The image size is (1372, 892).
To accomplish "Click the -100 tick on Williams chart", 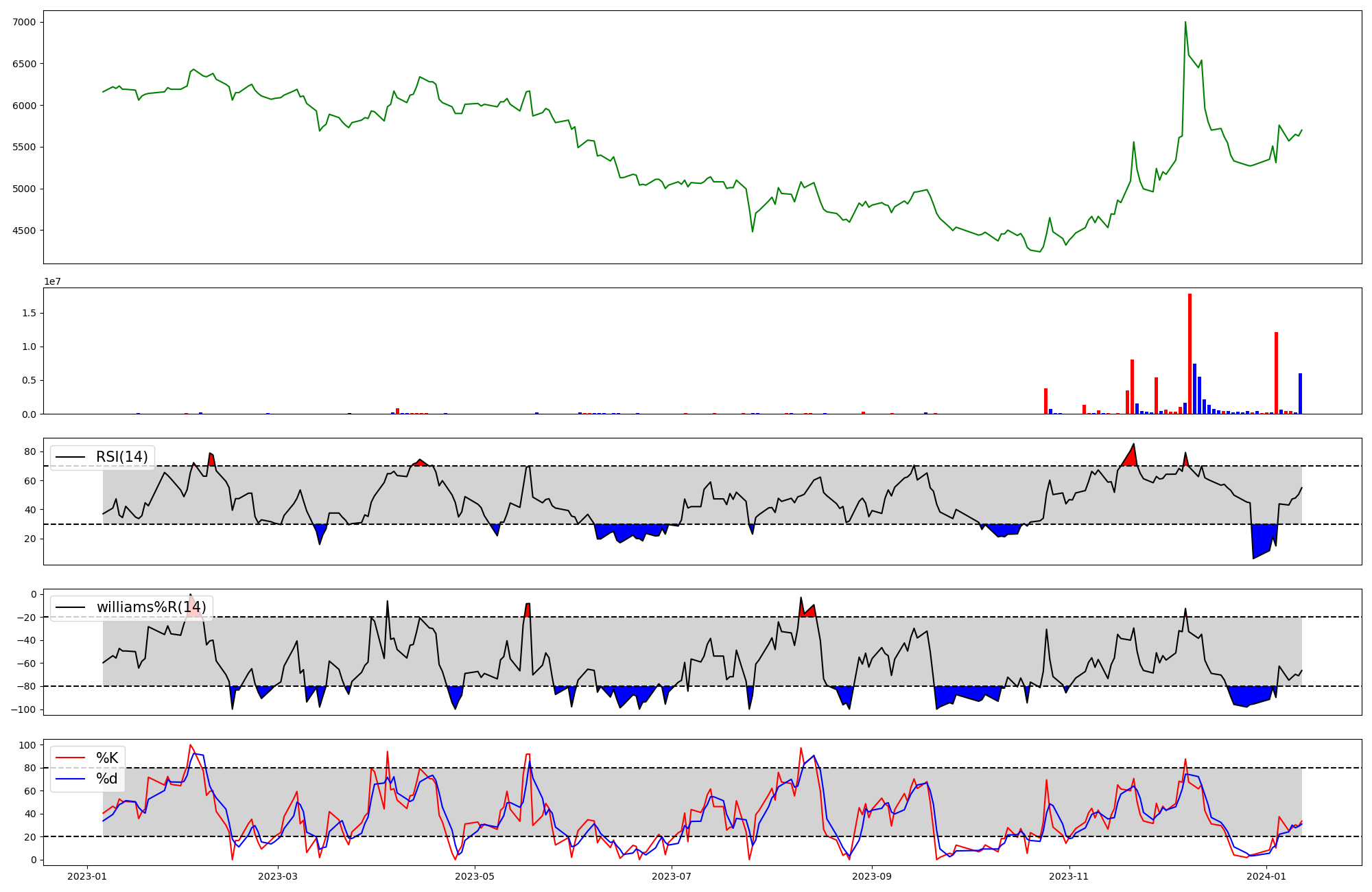I will [23, 709].
